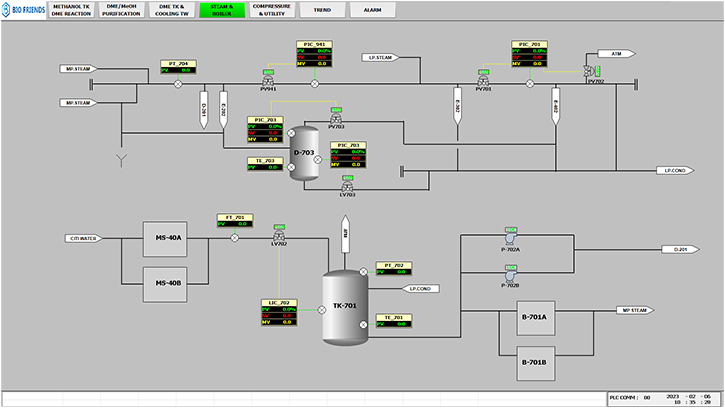
Task: Open the PIC_941 controller faceplate title
Action: coord(314,44)
